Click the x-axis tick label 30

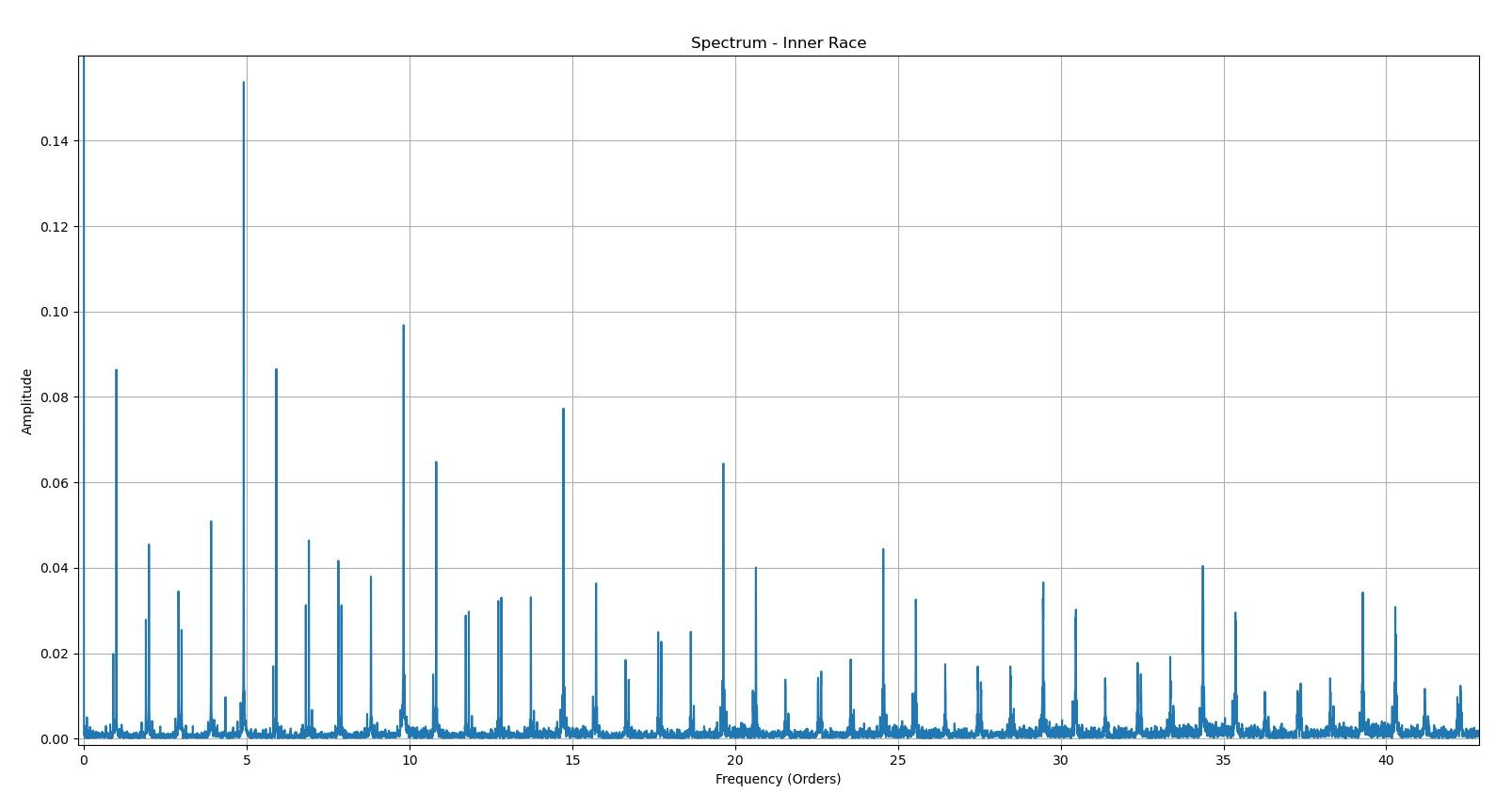[x=1061, y=758]
